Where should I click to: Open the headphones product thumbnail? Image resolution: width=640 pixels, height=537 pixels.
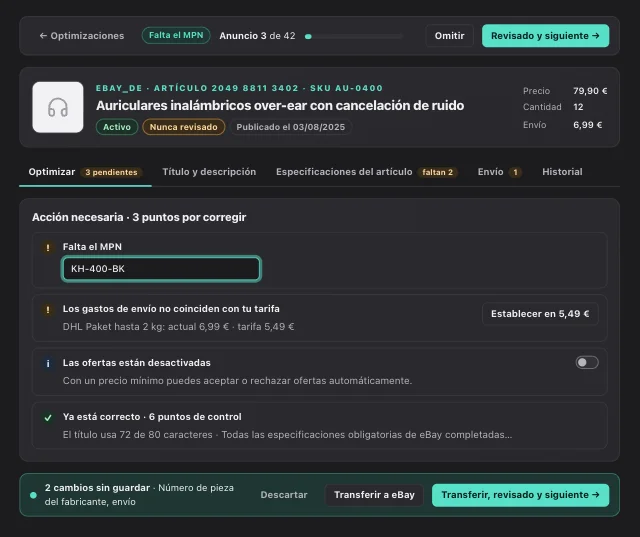(x=58, y=107)
